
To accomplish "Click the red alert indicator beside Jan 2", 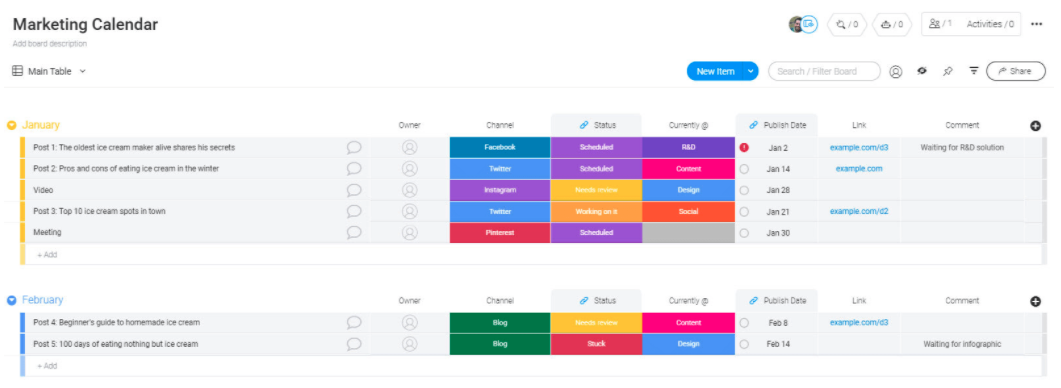I will pyautogui.click(x=744, y=147).
